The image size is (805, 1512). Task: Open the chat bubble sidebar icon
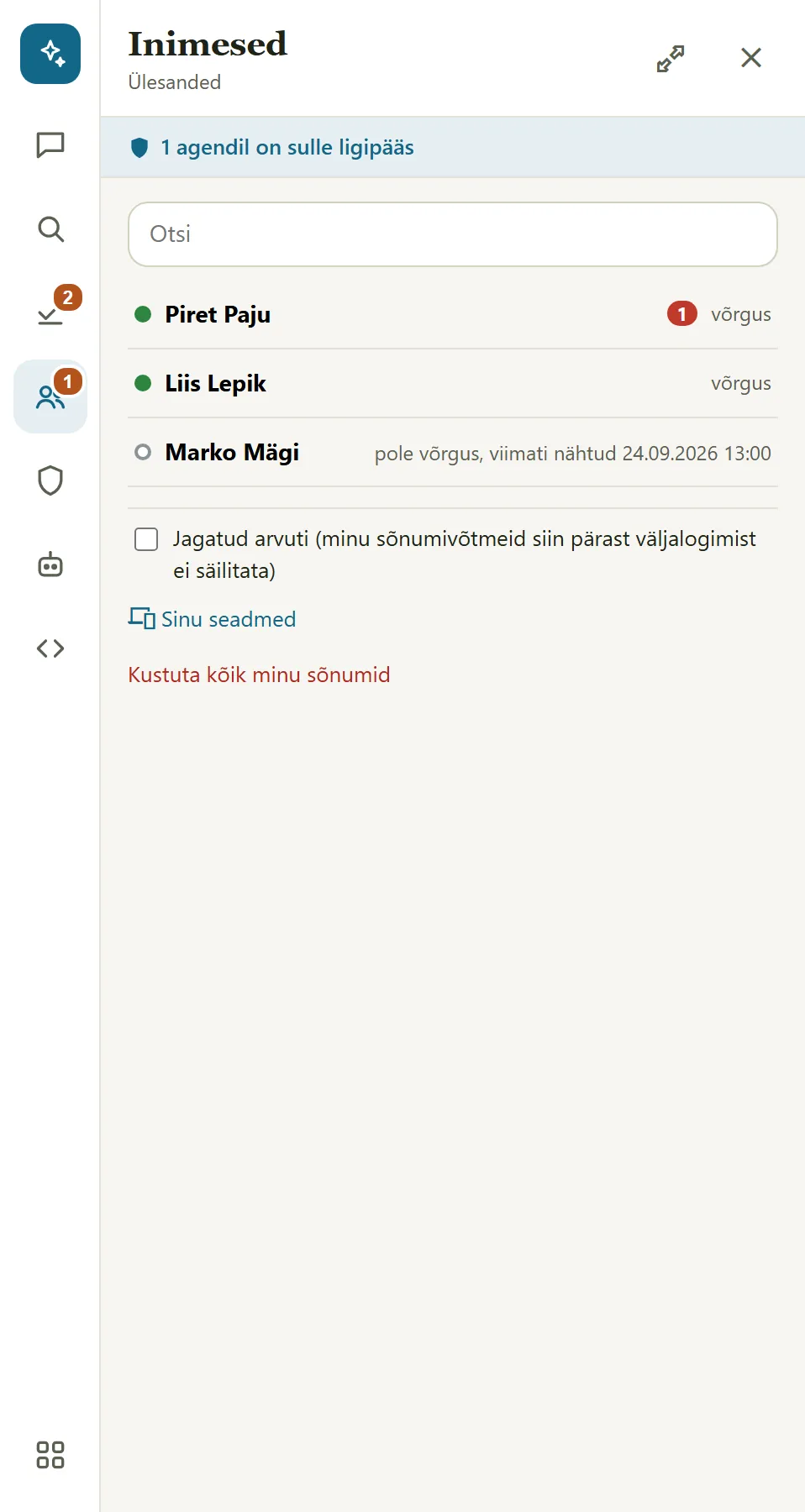tap(50, 144)
